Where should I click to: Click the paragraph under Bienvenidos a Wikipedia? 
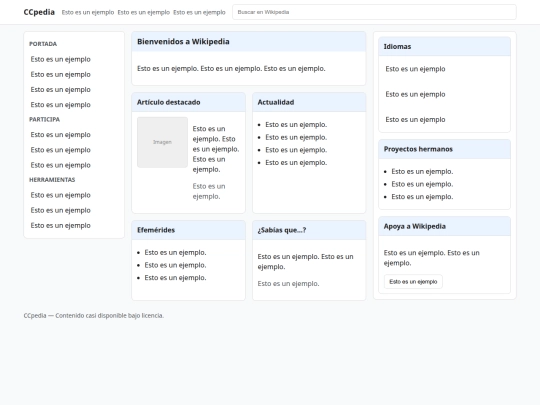231,69
